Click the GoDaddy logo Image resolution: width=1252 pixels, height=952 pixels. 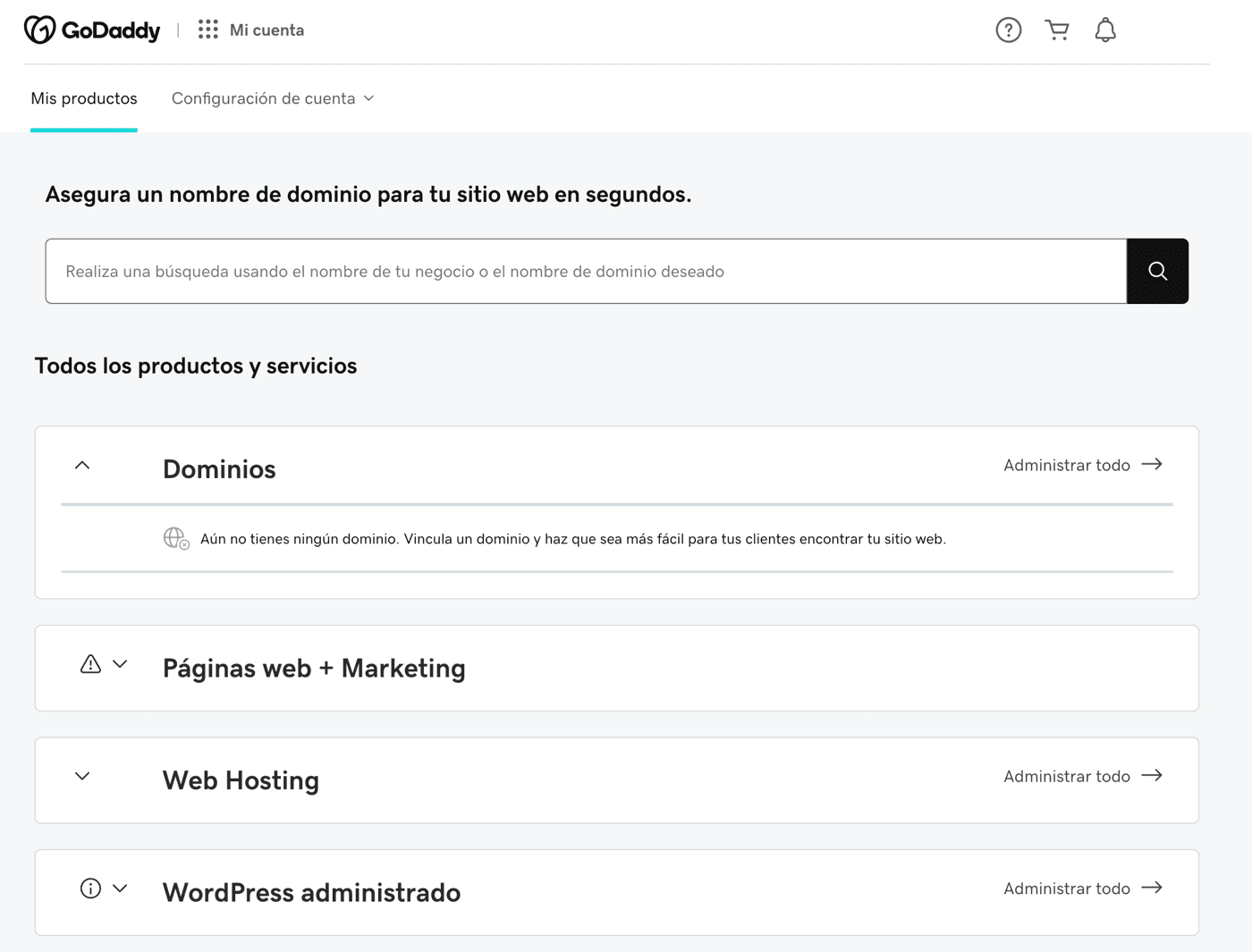click(x=92, y=30)
